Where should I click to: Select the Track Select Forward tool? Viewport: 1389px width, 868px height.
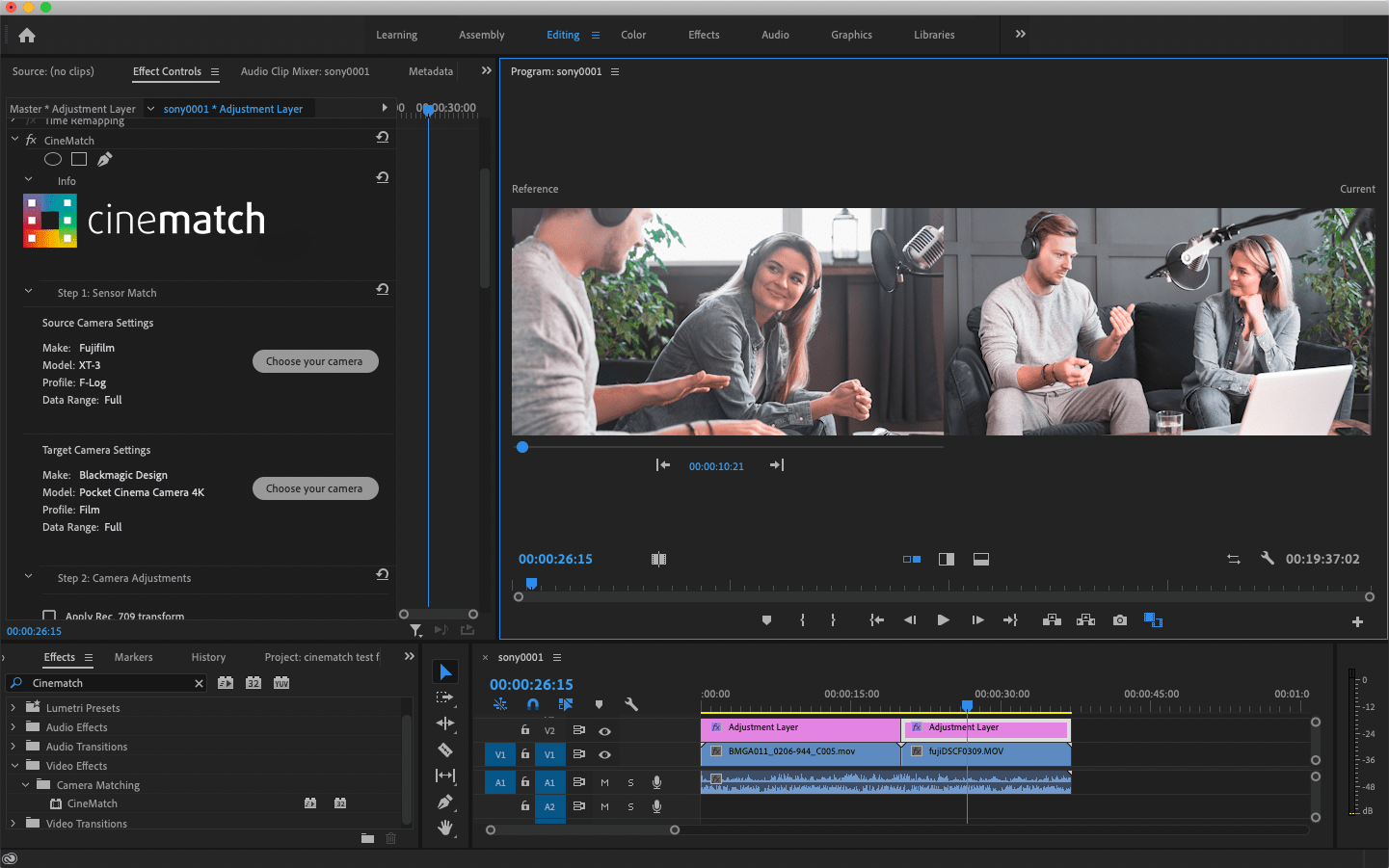tap(445, 697)
